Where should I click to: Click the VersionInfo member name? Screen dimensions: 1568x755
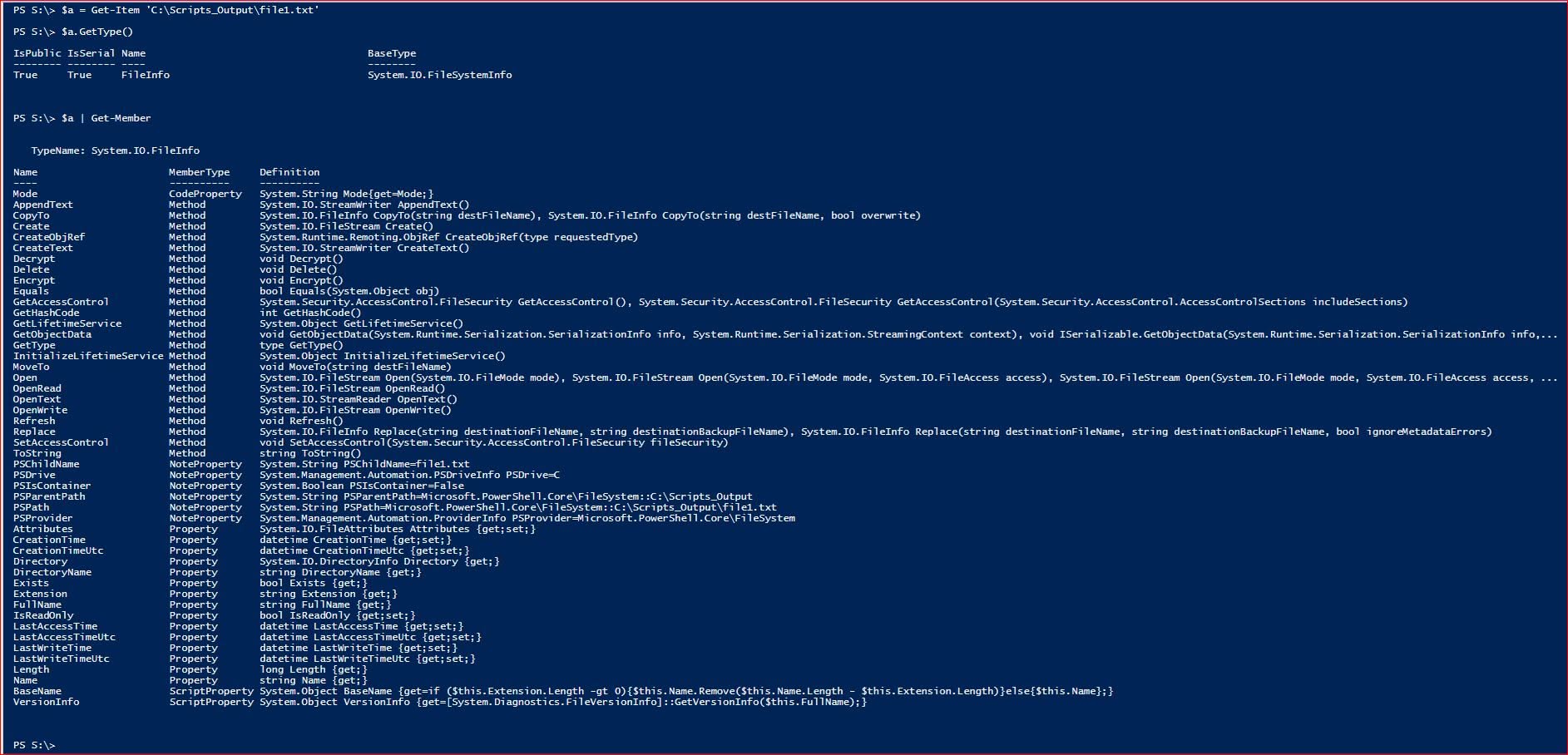47,702
